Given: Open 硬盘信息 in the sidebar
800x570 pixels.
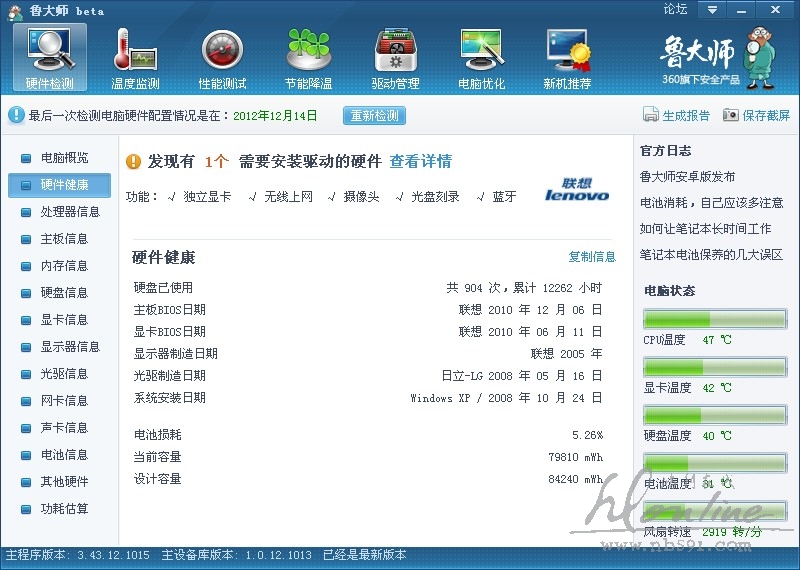Looking at the screenshot, I should click(x=64, y=293).
